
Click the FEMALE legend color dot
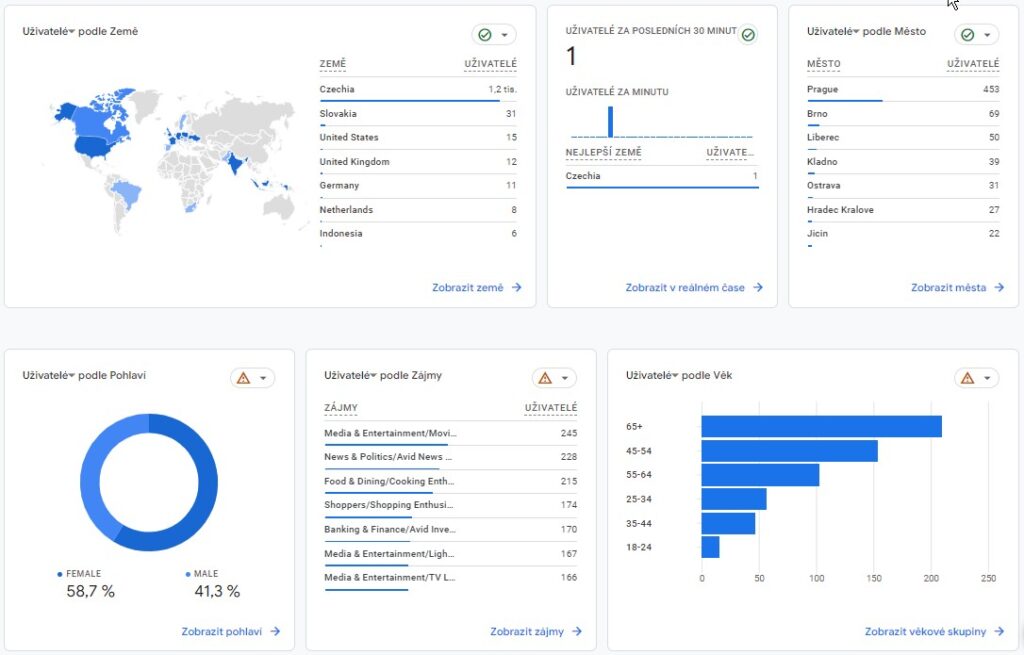[x=60, y=574]
